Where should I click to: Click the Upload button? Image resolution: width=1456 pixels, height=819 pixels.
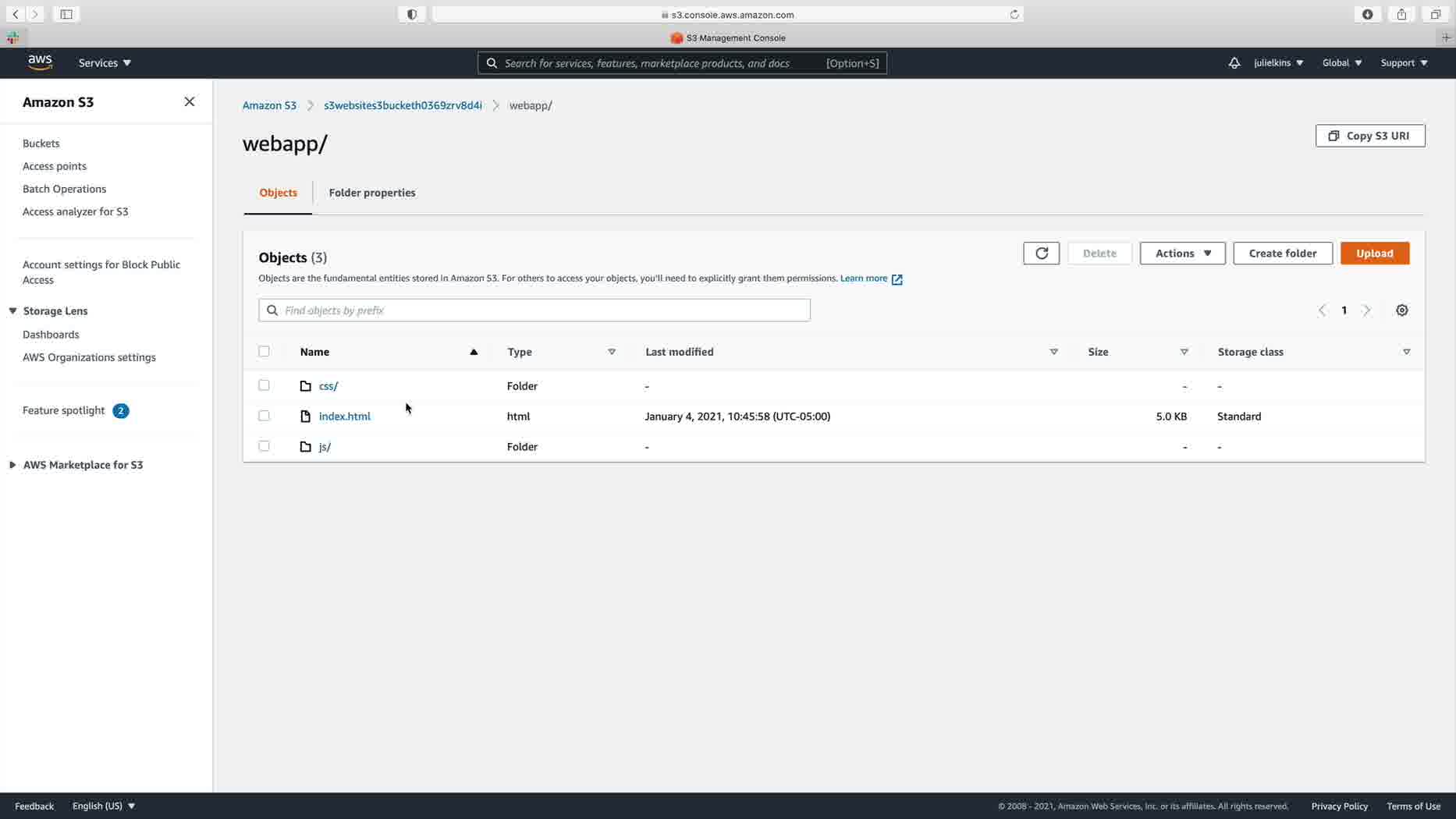(1374, 253)
